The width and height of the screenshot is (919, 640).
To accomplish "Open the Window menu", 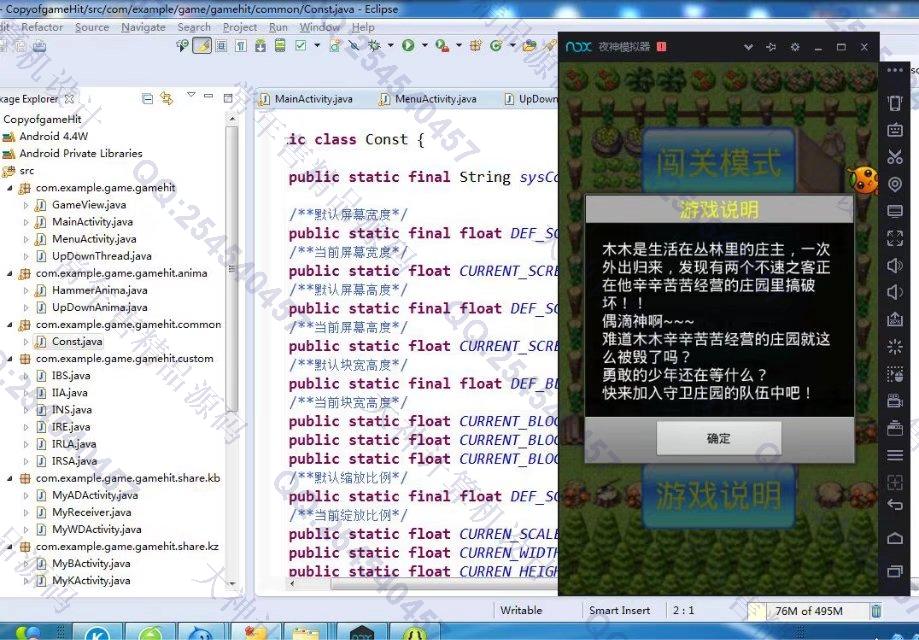I will (x=319, y=27).
